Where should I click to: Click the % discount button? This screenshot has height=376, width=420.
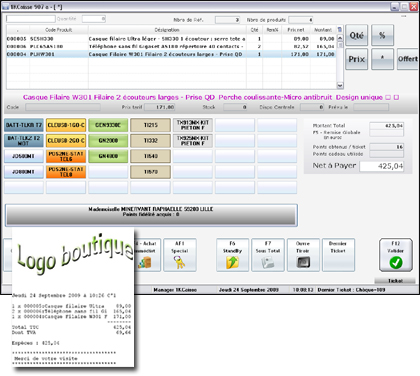382,35
